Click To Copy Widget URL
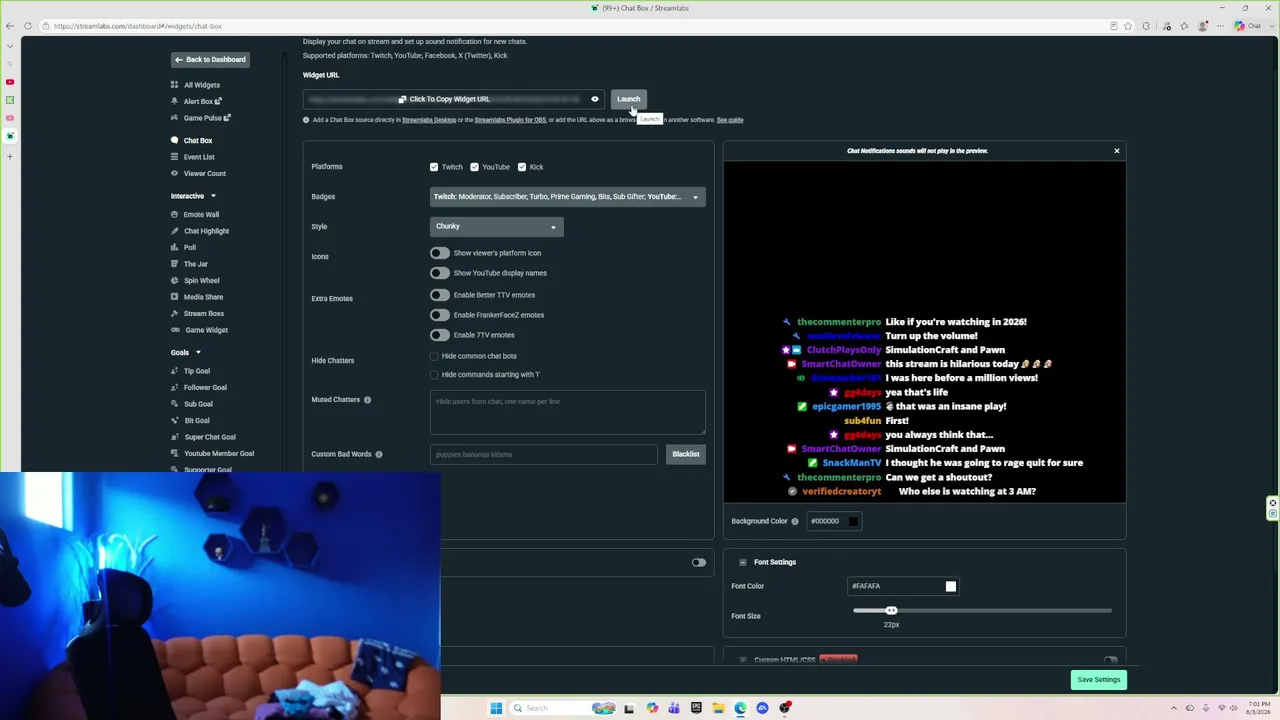 (444, 99)
